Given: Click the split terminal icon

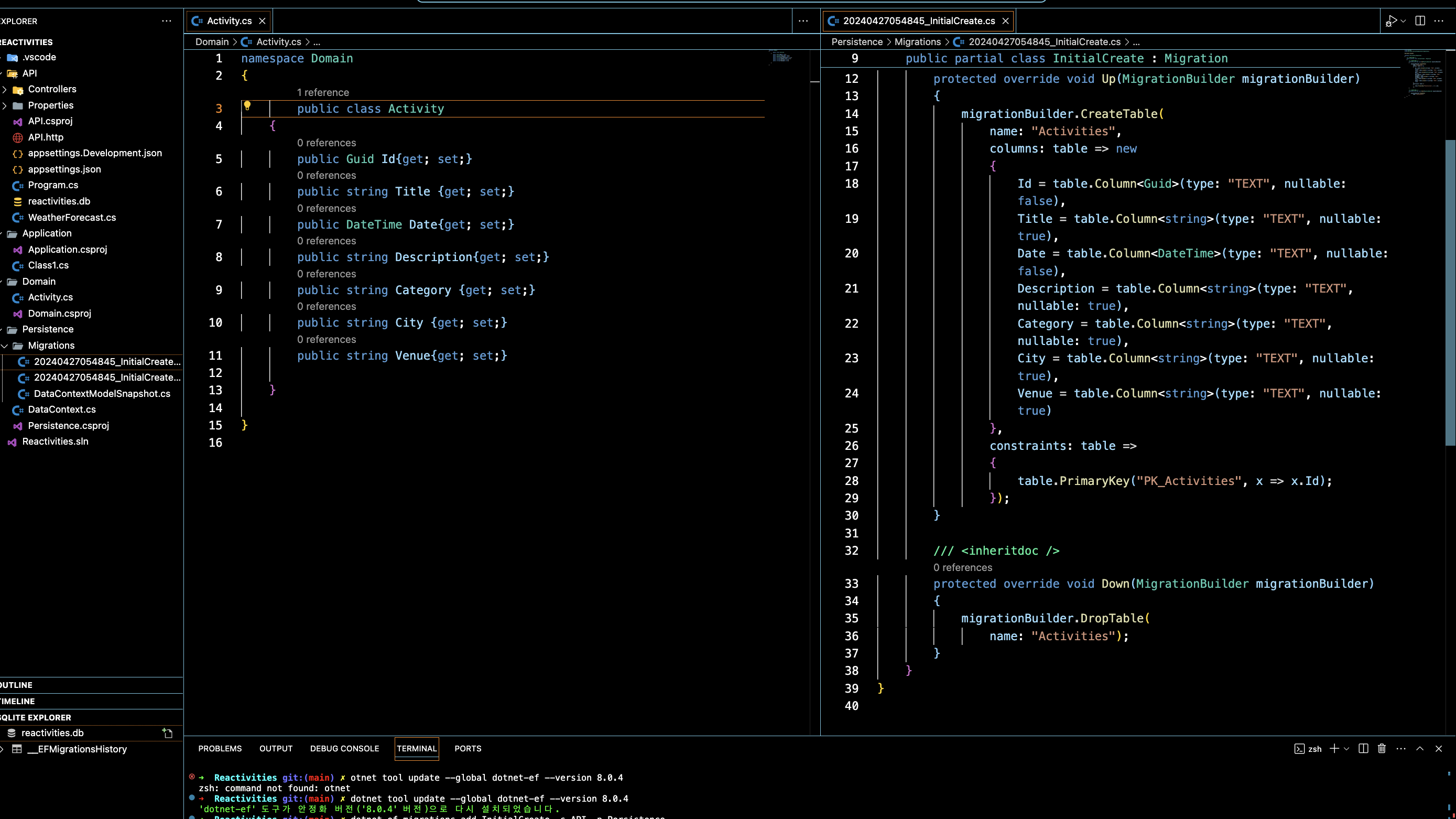Looking at the screenshot, I should (1363, 748).
